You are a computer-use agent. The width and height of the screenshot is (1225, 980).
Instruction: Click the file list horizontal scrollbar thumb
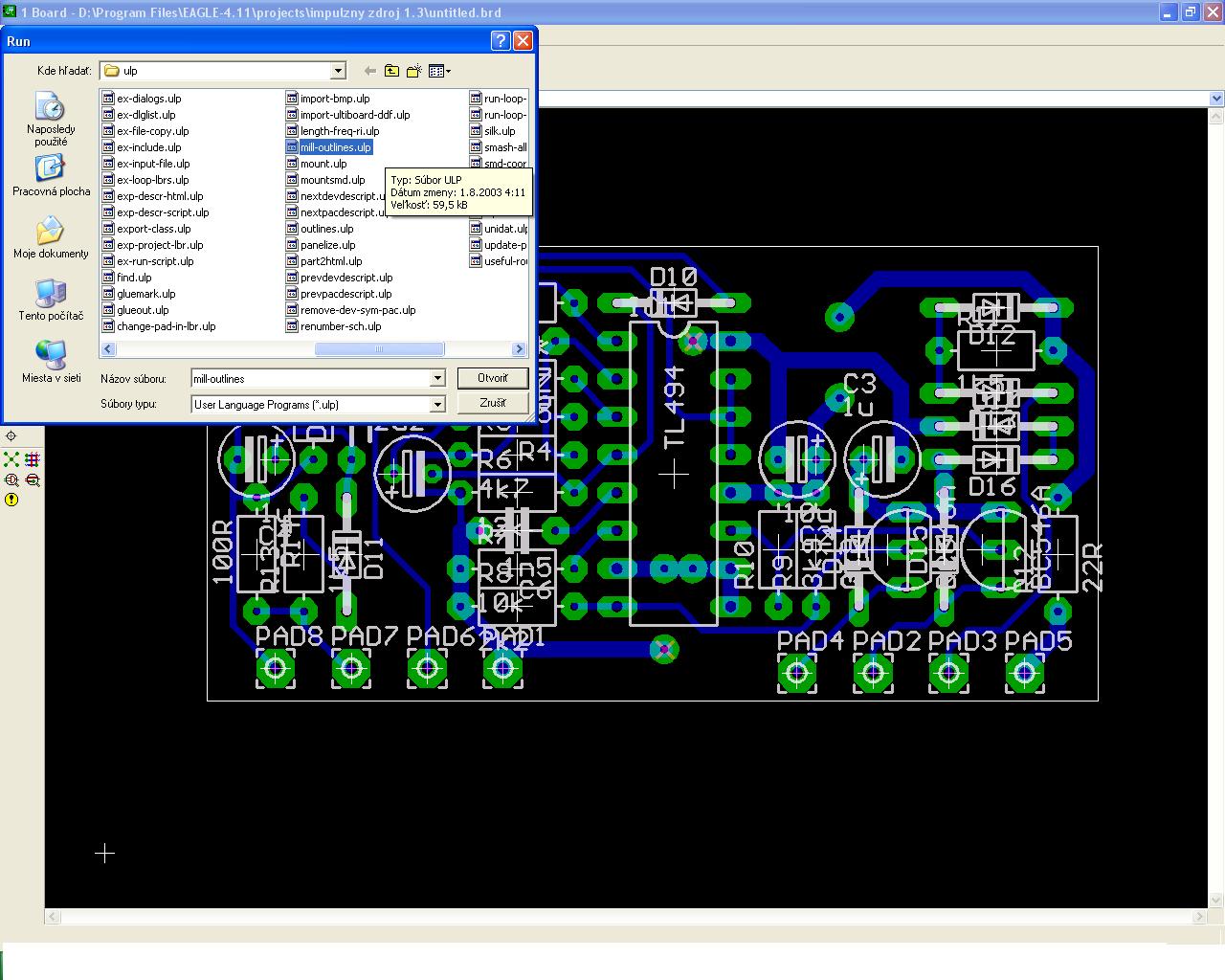click(379, 349)
